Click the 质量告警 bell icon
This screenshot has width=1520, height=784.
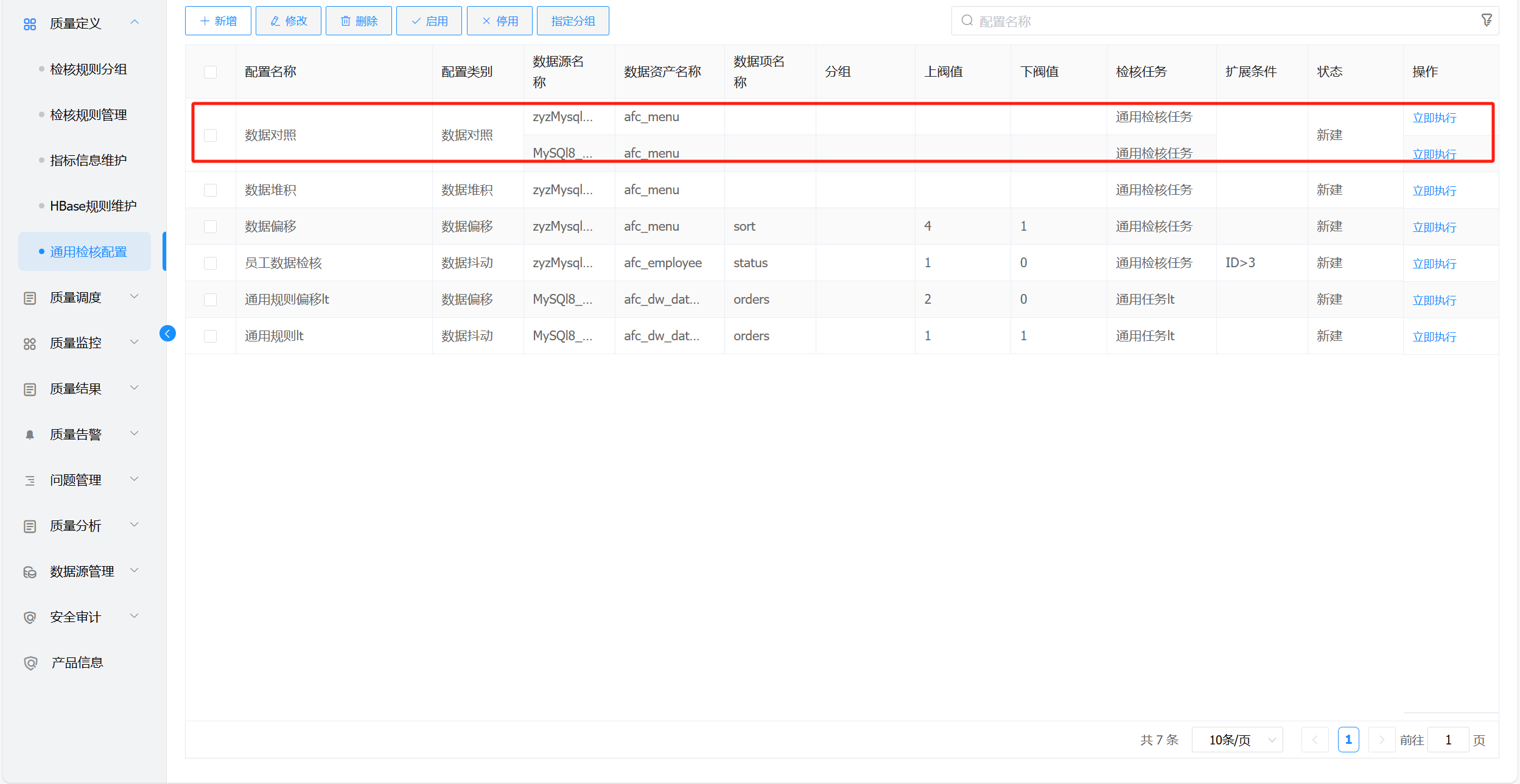tap(30, 435)
